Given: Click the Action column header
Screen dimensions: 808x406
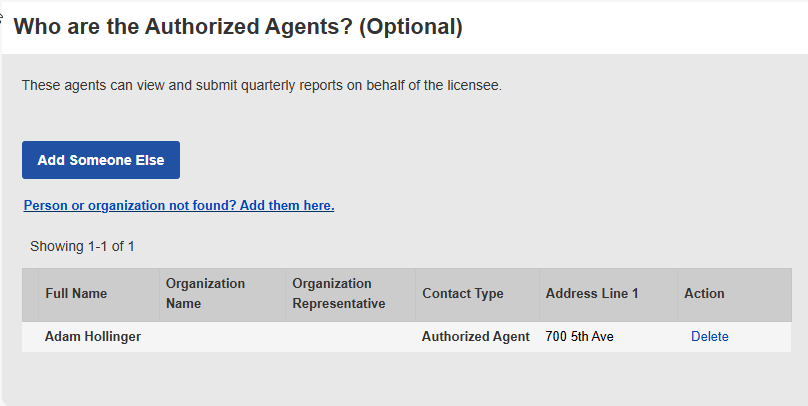Looking at the screenshot, I should click(704, 294).
